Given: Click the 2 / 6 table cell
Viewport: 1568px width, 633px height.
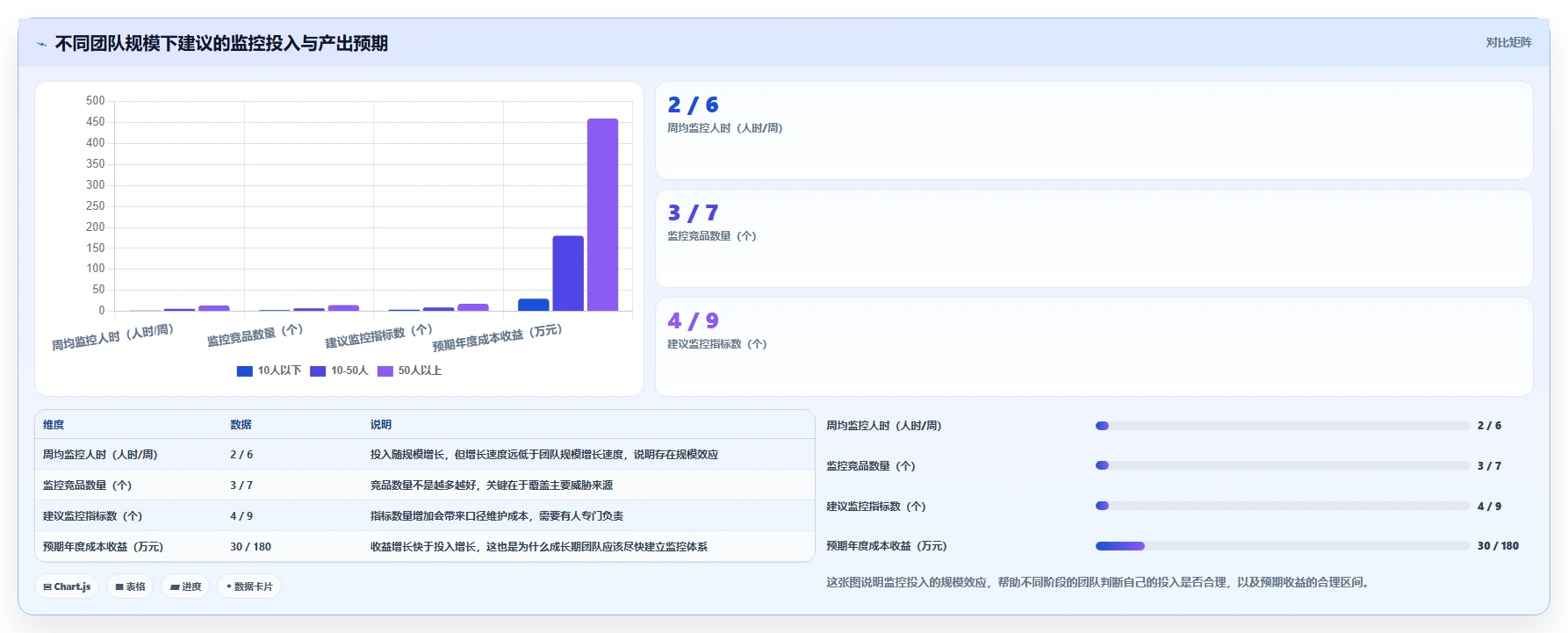Looking at the screenshot, I should tap(241, 455).
